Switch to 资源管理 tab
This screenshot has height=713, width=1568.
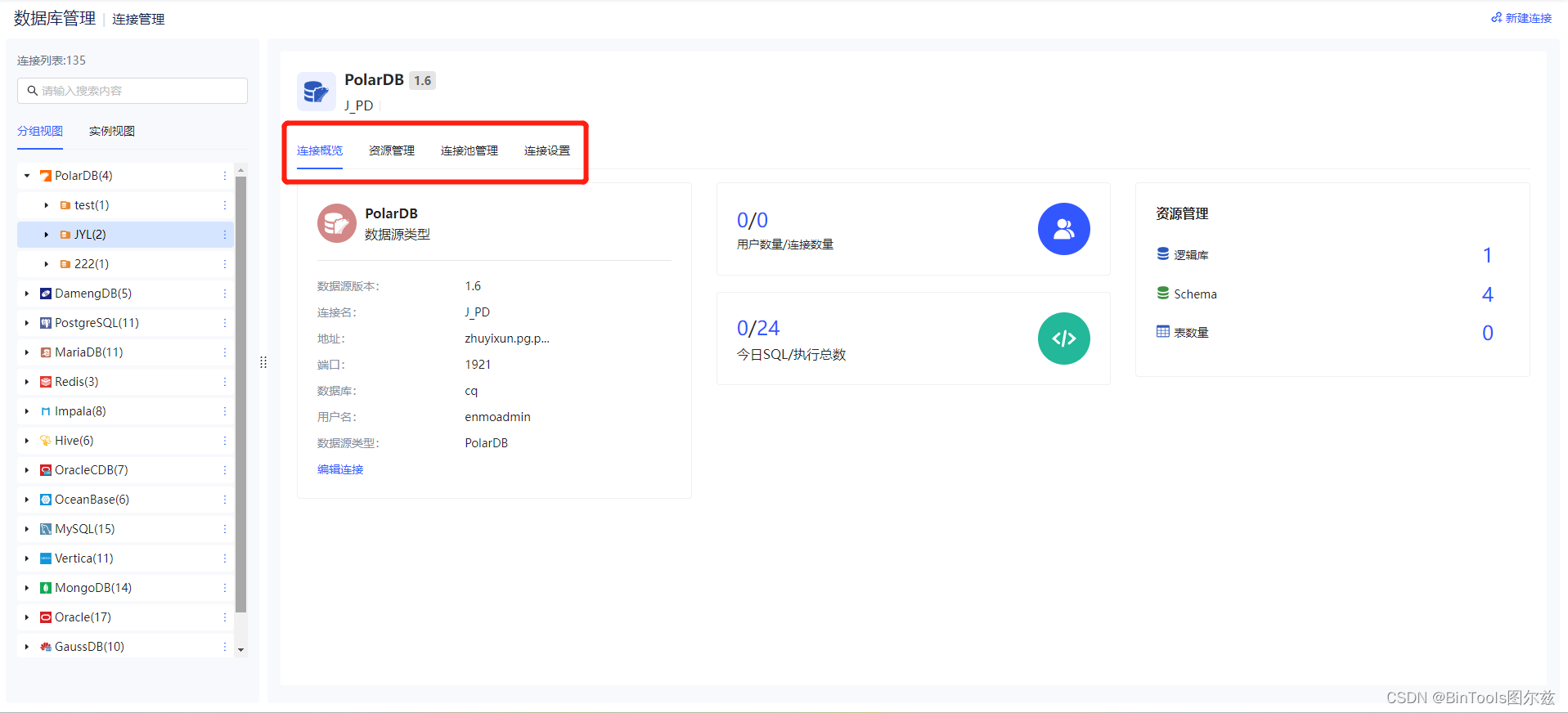[392, 150]
